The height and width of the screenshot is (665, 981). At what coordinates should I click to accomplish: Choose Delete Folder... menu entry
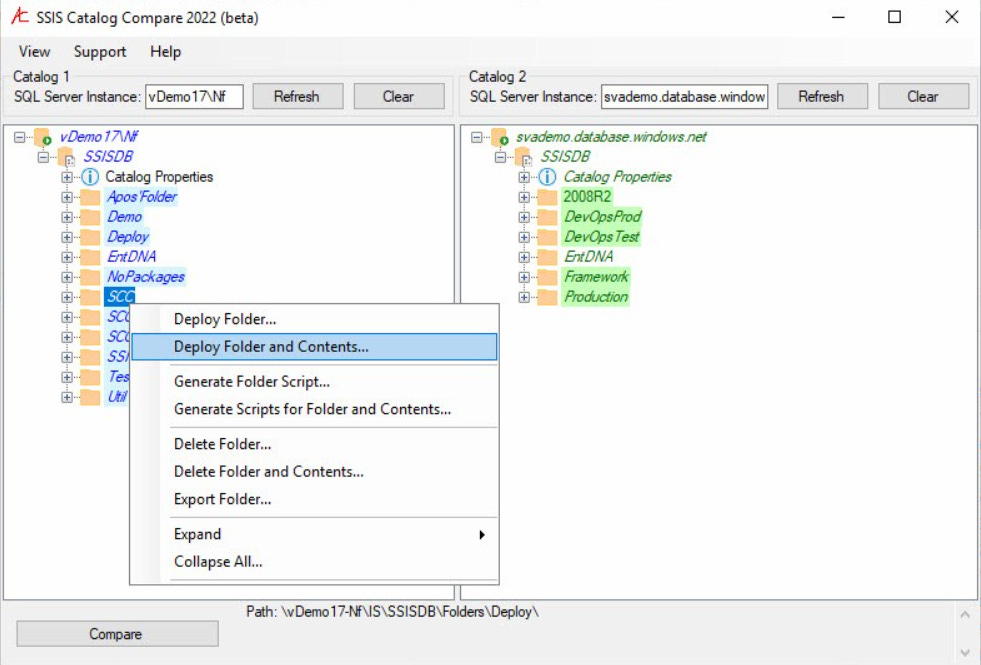tap(314, 444)
